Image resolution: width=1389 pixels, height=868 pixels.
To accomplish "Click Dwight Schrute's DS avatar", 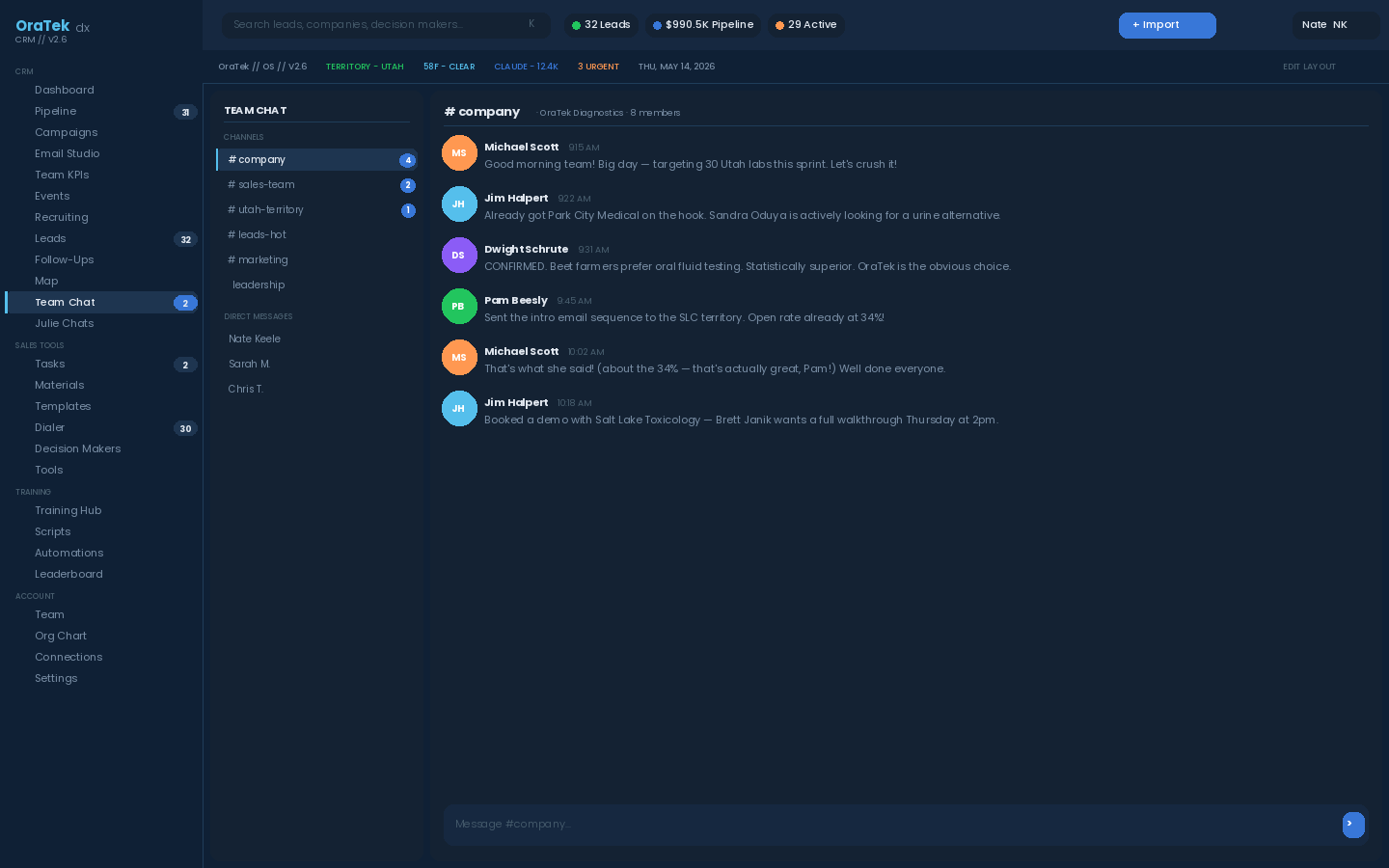I will click(x=459, y=256).
